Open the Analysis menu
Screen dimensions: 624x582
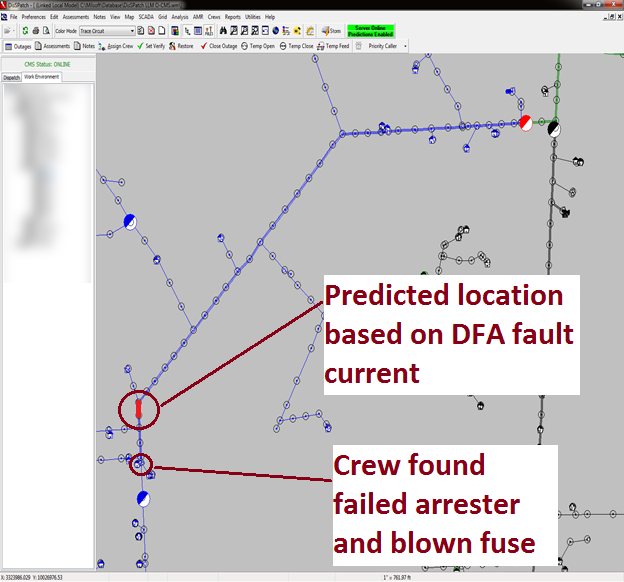180,17
